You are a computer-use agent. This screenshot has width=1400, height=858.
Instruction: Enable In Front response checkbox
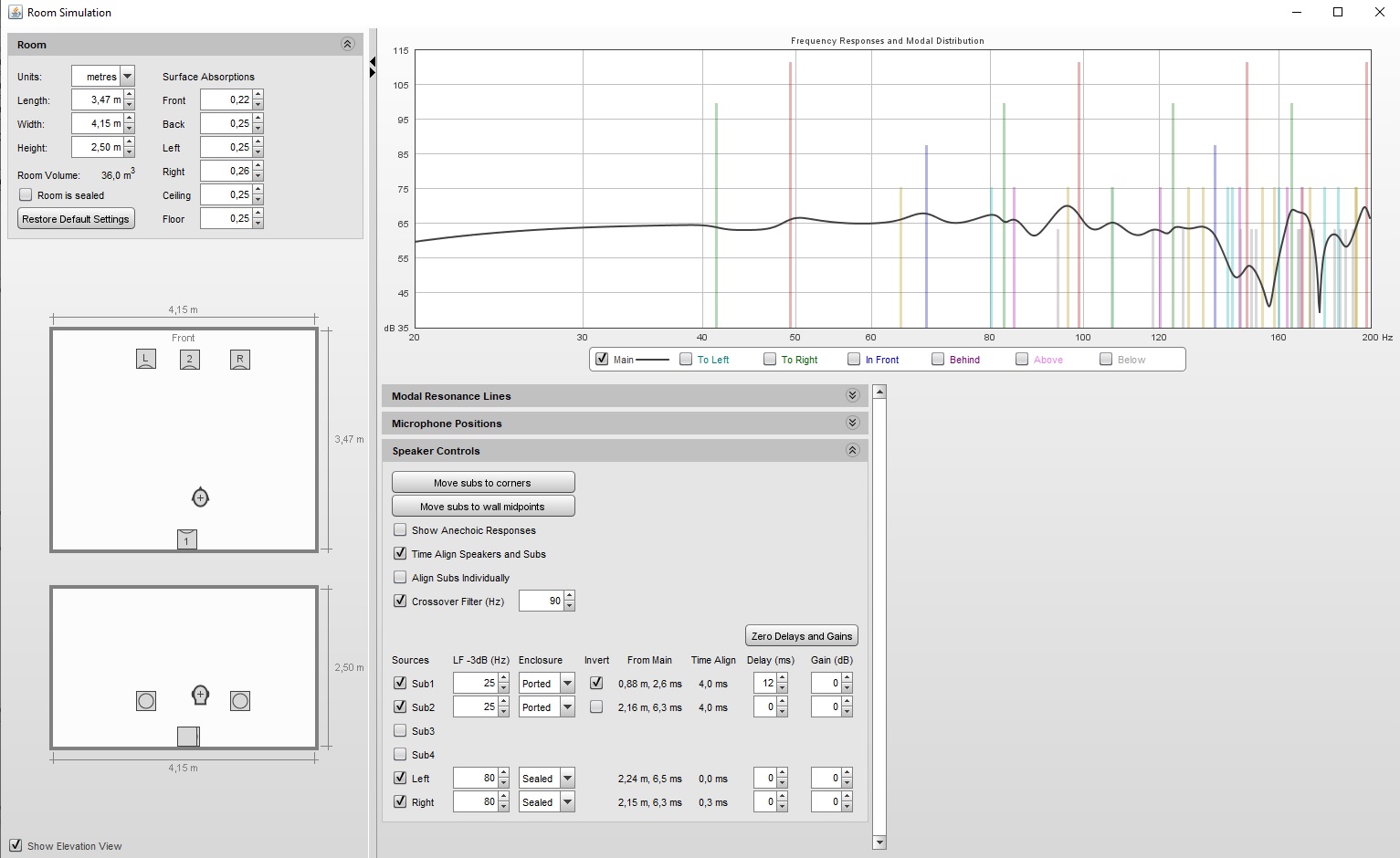[854, 359]
